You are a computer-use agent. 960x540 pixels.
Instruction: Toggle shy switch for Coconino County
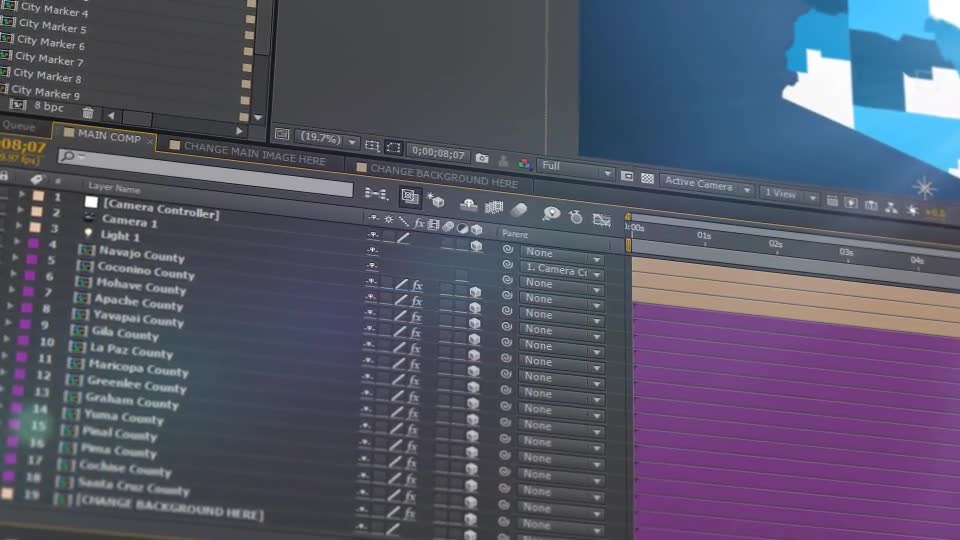coord(371,297)
